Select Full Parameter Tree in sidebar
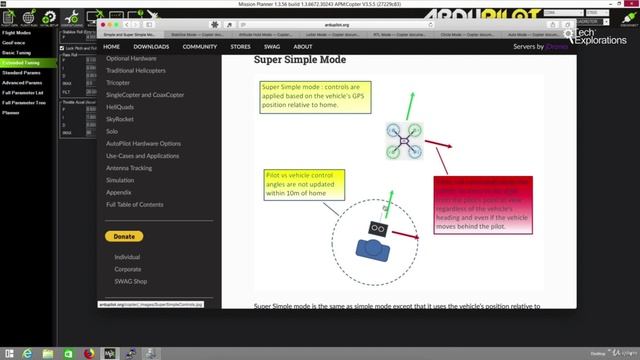640x360 pixels. [24, 103]
